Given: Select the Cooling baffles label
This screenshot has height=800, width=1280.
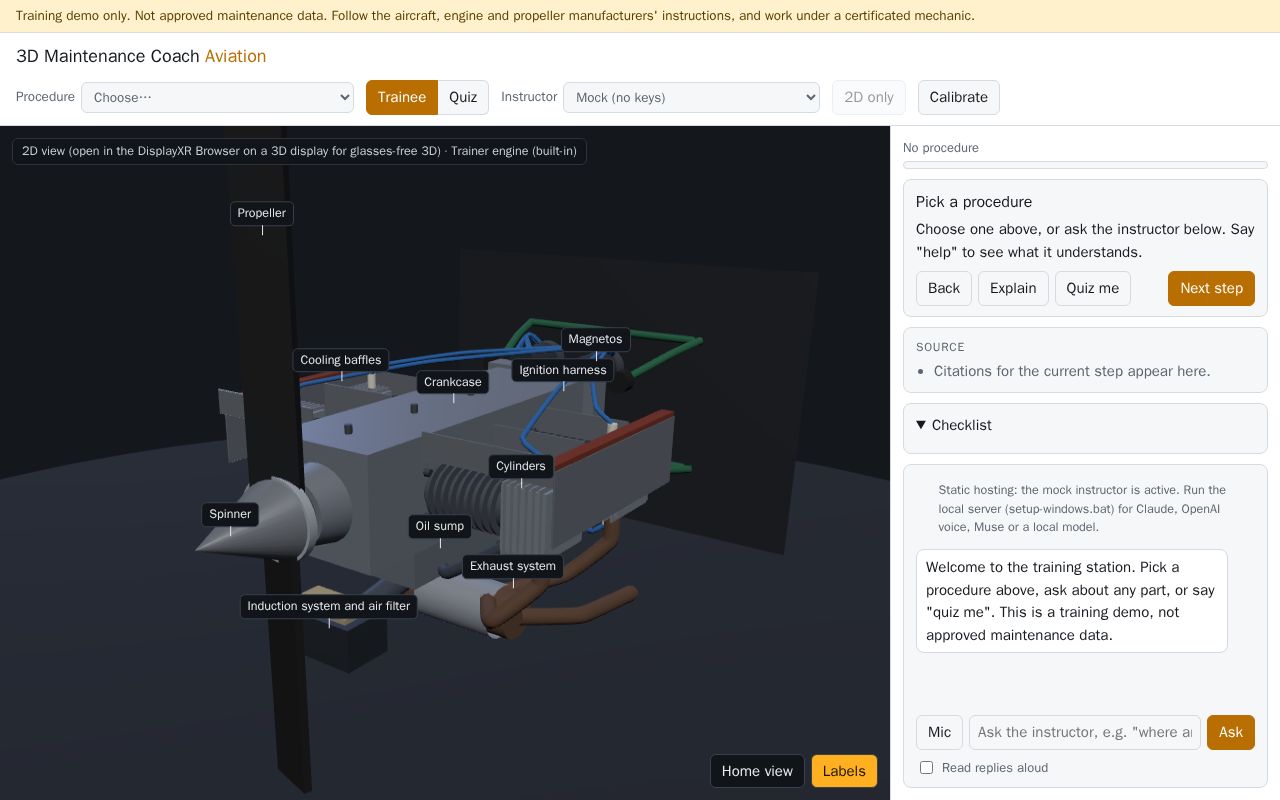Looking at the screenshot, I should (x=341, y=360).
